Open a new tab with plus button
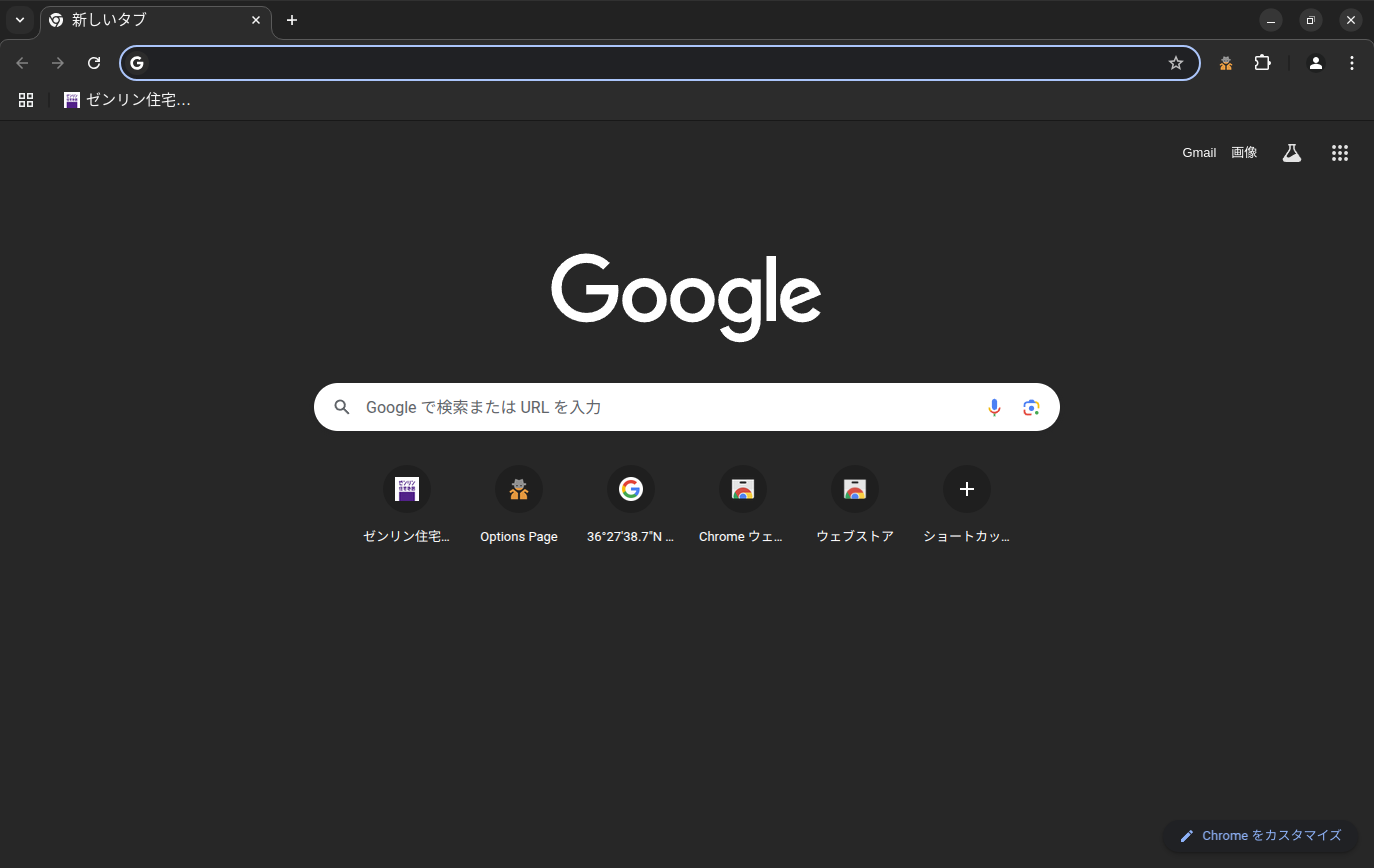 292,20
